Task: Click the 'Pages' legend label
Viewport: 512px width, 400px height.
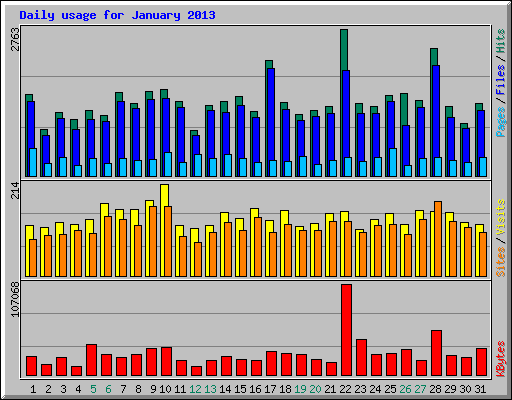Action: (501, 122)
